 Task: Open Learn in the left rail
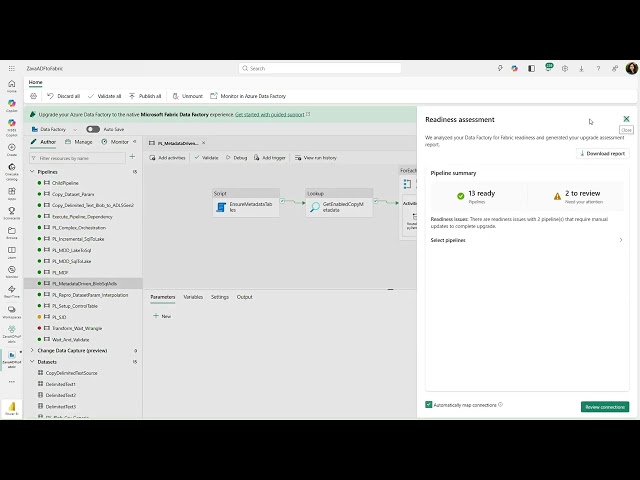12,252
